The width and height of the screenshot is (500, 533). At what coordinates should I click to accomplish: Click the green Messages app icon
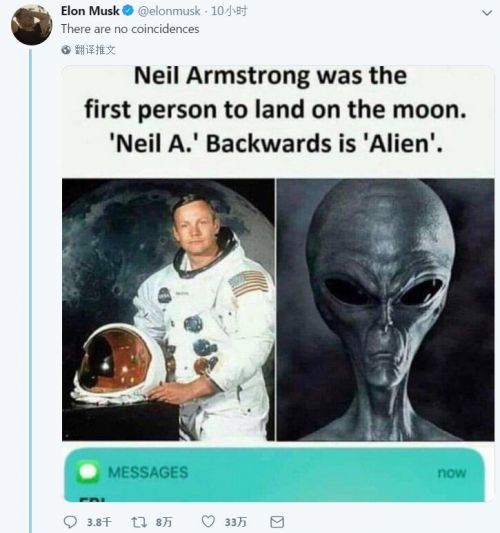tap(88, 472)
